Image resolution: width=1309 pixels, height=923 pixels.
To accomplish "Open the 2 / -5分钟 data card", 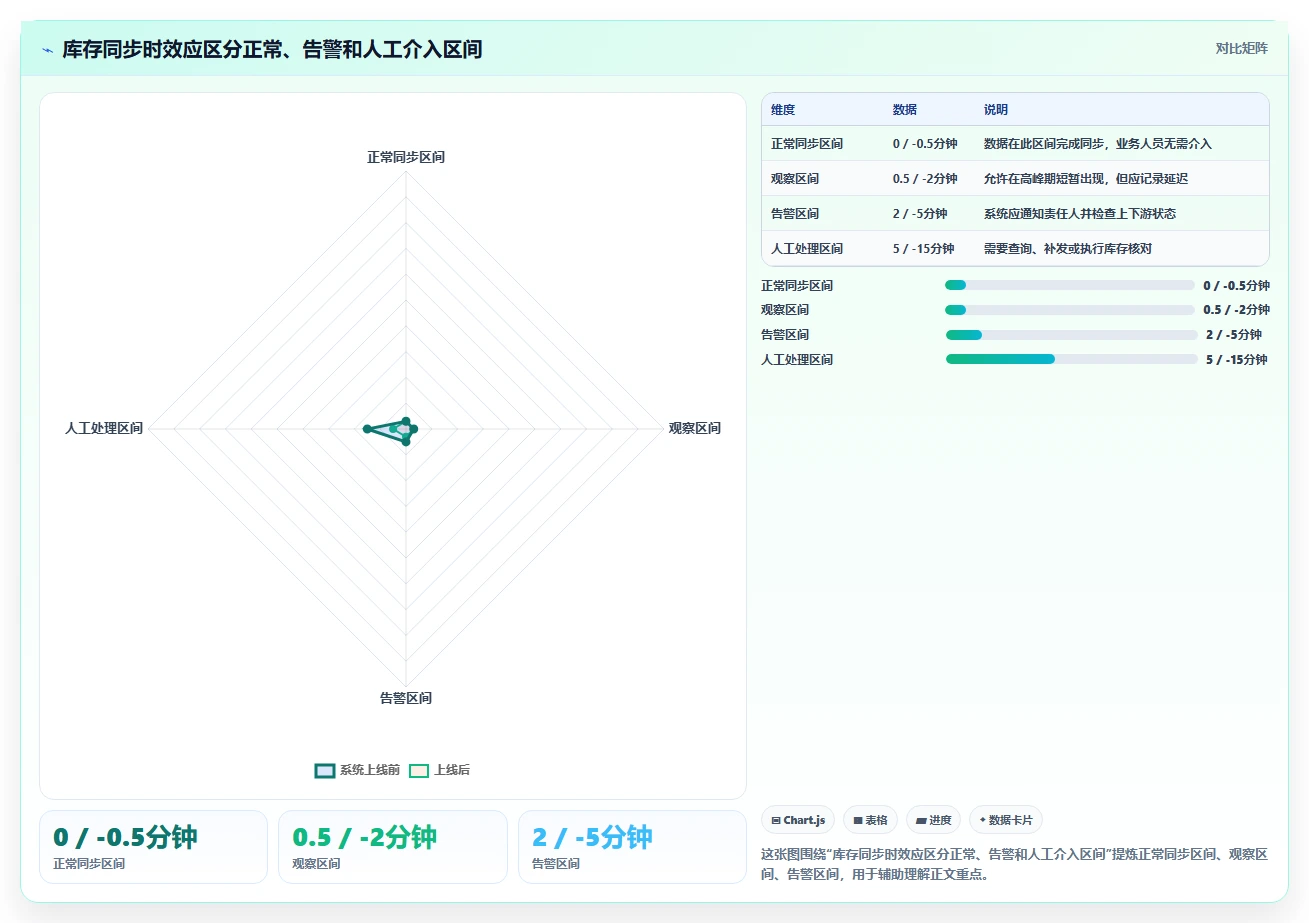I will [632, 847].
